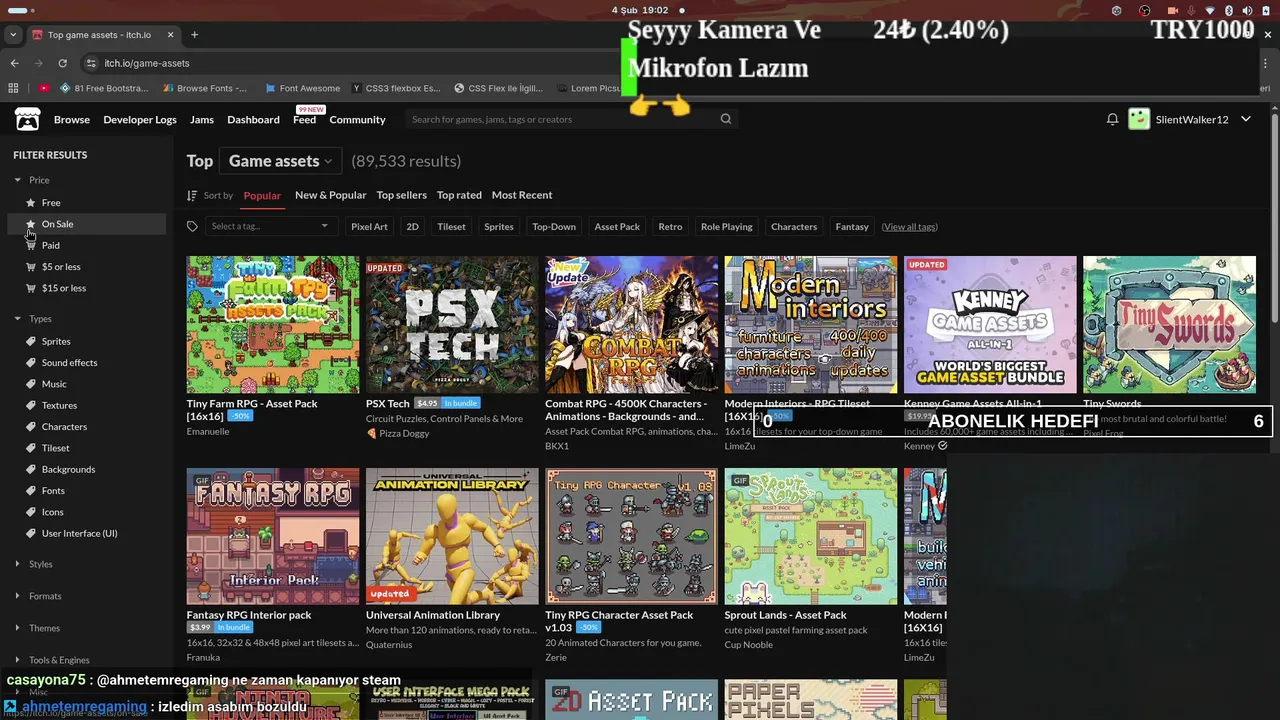Open a new browser tab
This screenshot has height=720, width=1280.
(x=194, y=34)
